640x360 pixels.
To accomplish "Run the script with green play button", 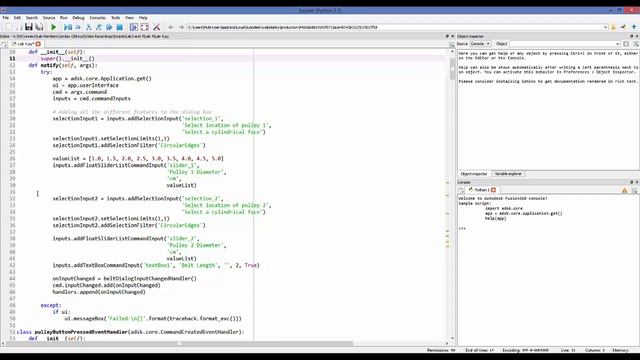I will tap(53, 27).
